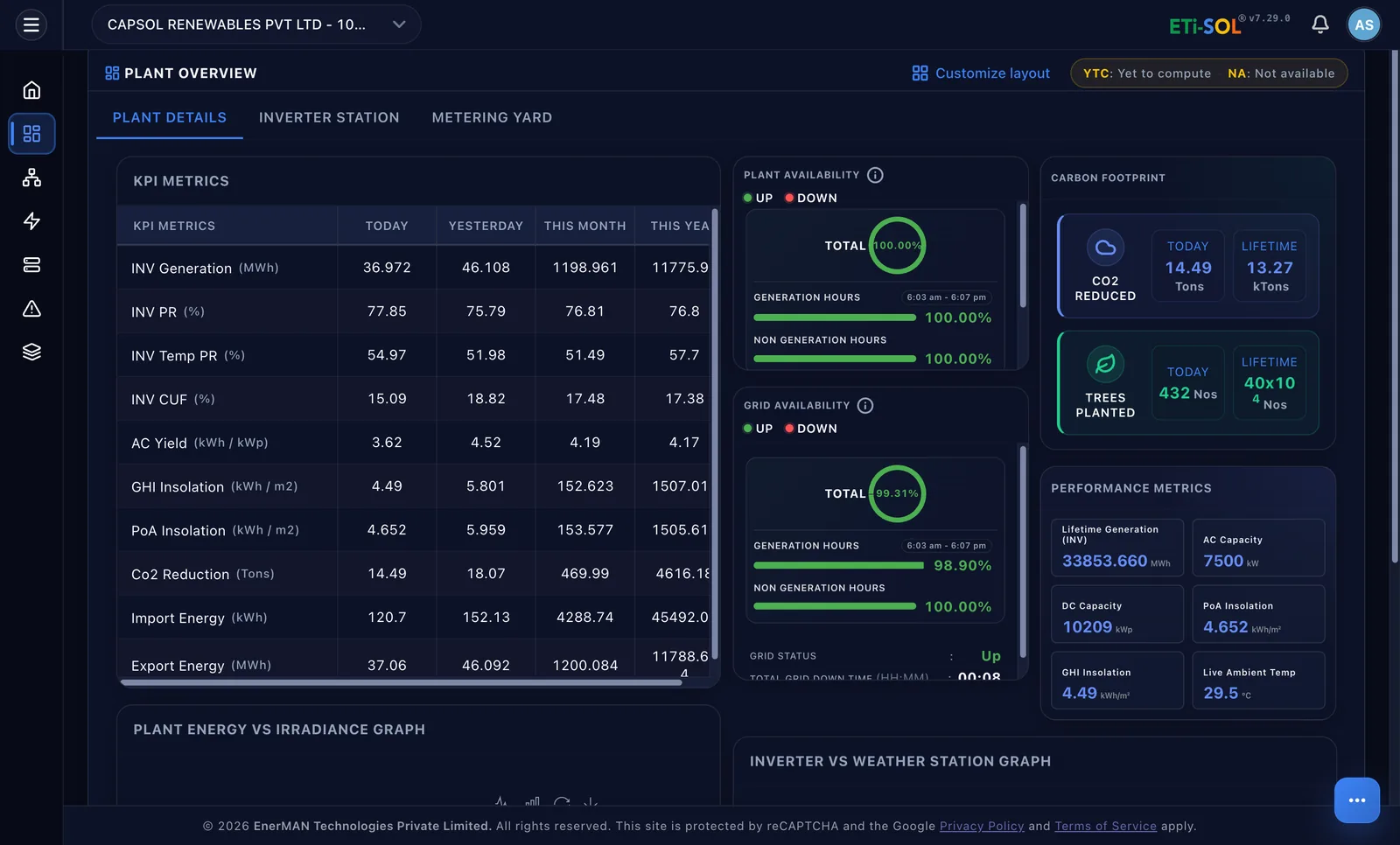Open the Privacy Policy link
The height and width of the screenshot is (845, 1400).
point(982,827)
